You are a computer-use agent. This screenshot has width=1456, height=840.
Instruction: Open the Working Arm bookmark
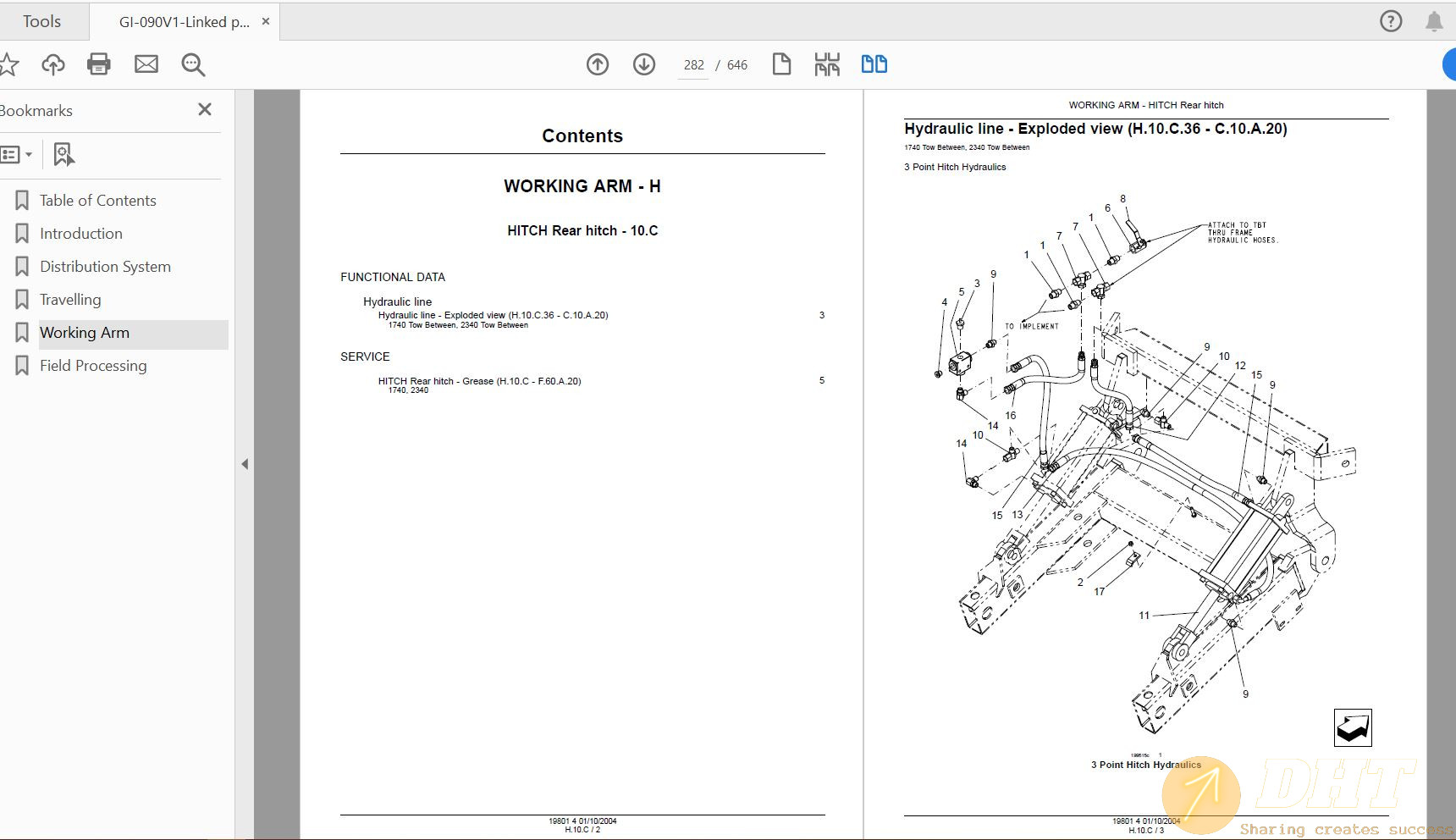coord(85,333)
